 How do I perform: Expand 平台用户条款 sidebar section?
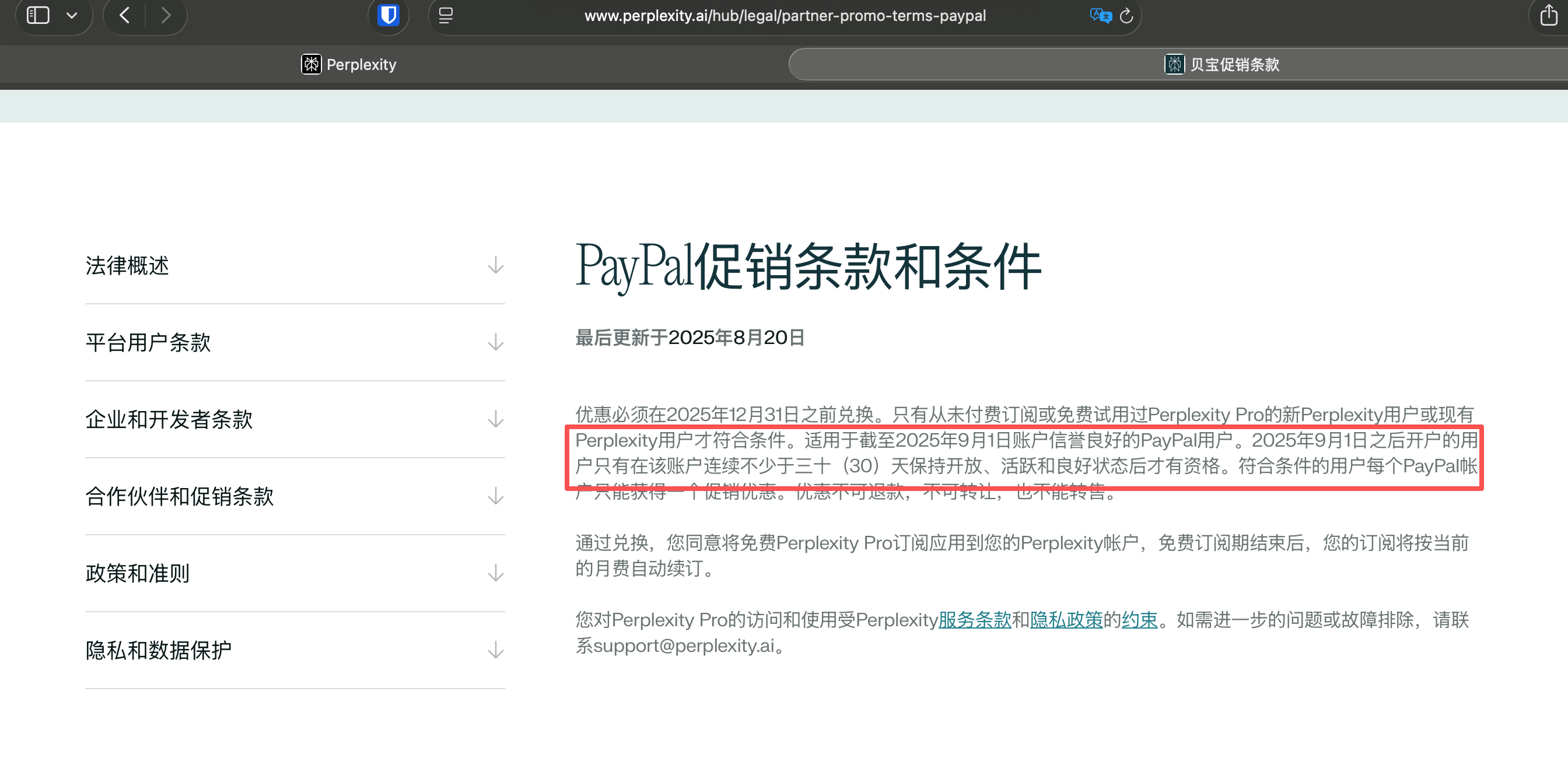click(x=495, y=342)
